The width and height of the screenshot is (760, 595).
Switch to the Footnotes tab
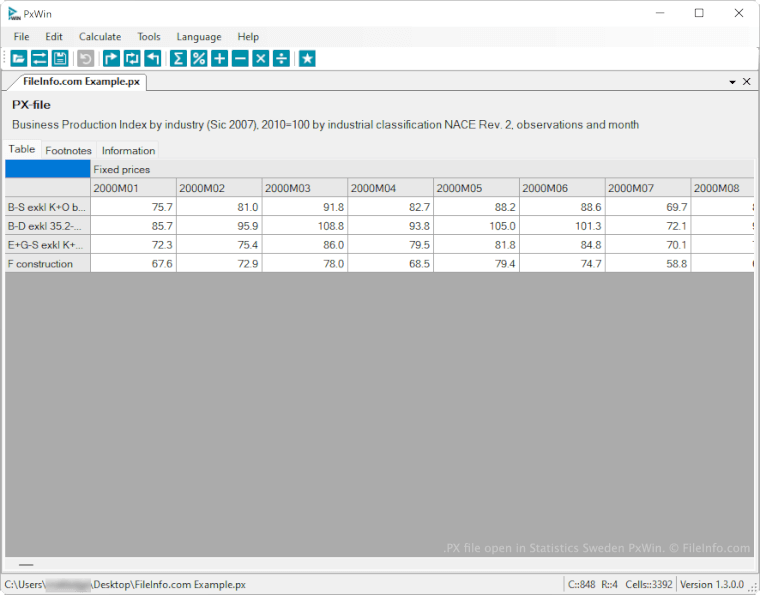pos(68,151)
